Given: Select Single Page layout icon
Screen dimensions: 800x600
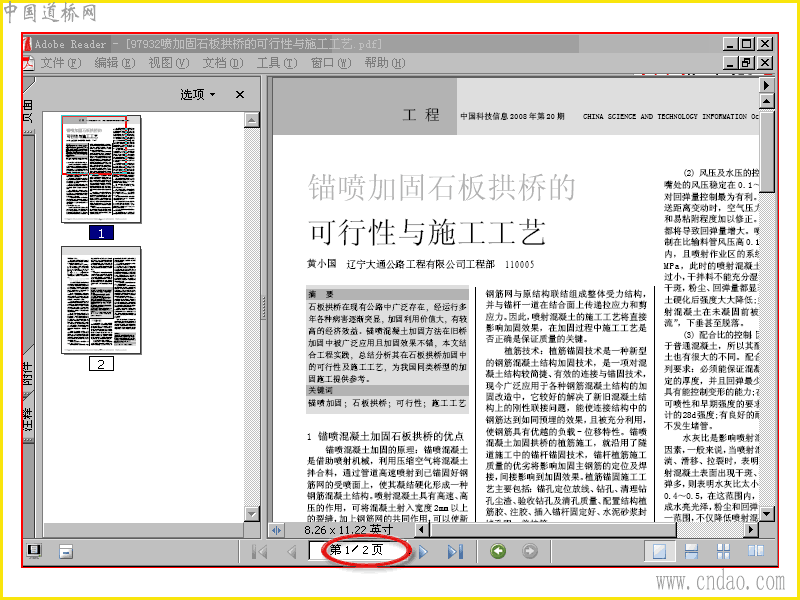Looking at the screenshot, I should tap(659, 551).
